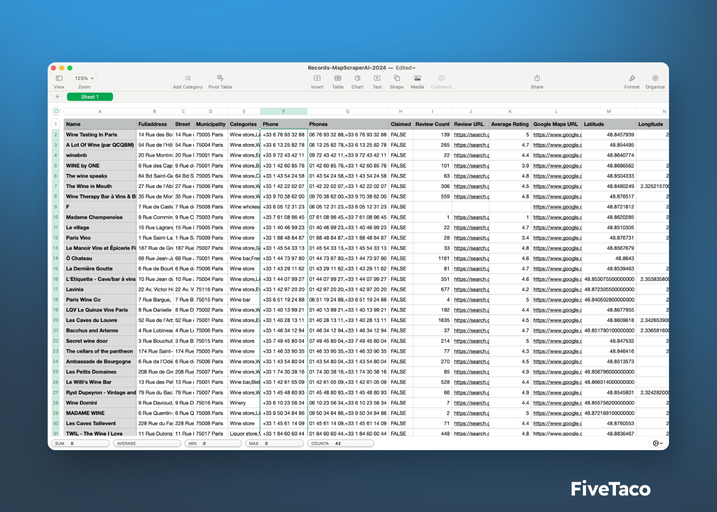The image size is (717, 512).
Task: Toggle the Format inspector panel
Action: click(631, 78)
